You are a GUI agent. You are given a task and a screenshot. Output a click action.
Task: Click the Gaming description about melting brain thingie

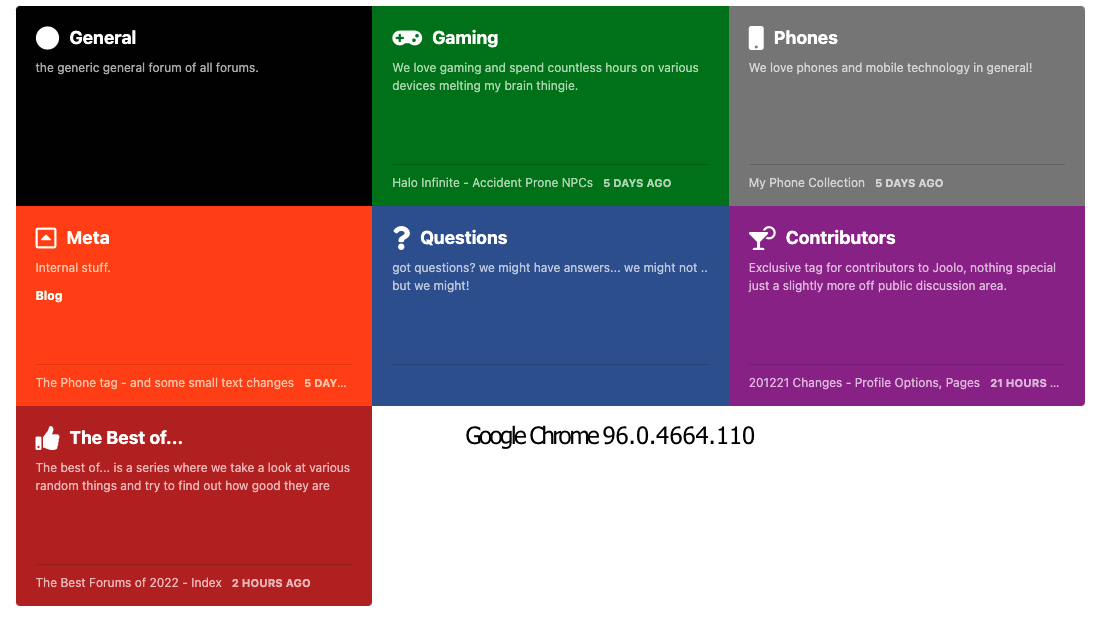(x=545, y=77)
